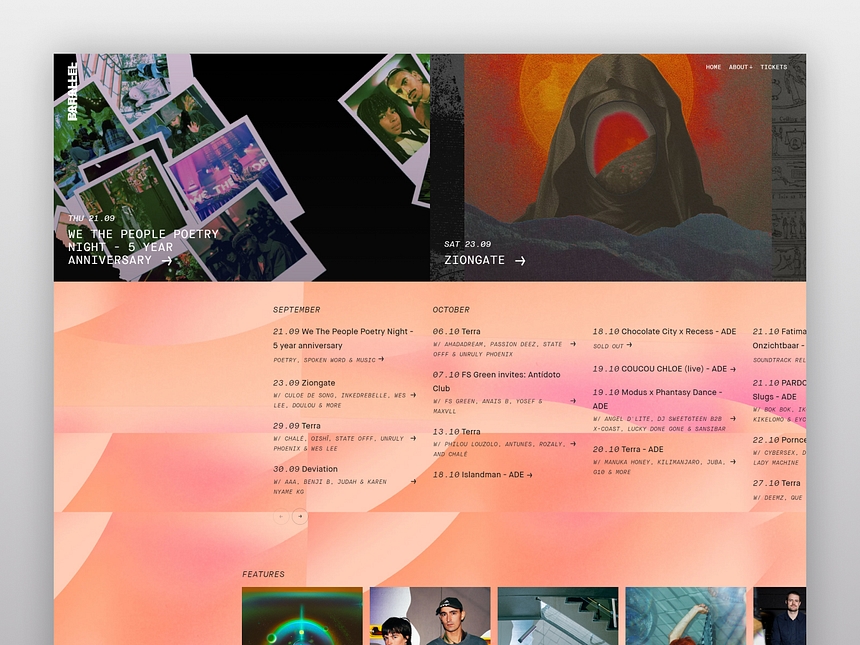Expand the About dropdown in the navigation
The width and height of the screenshot is (860, 645).
click(740, 67)
